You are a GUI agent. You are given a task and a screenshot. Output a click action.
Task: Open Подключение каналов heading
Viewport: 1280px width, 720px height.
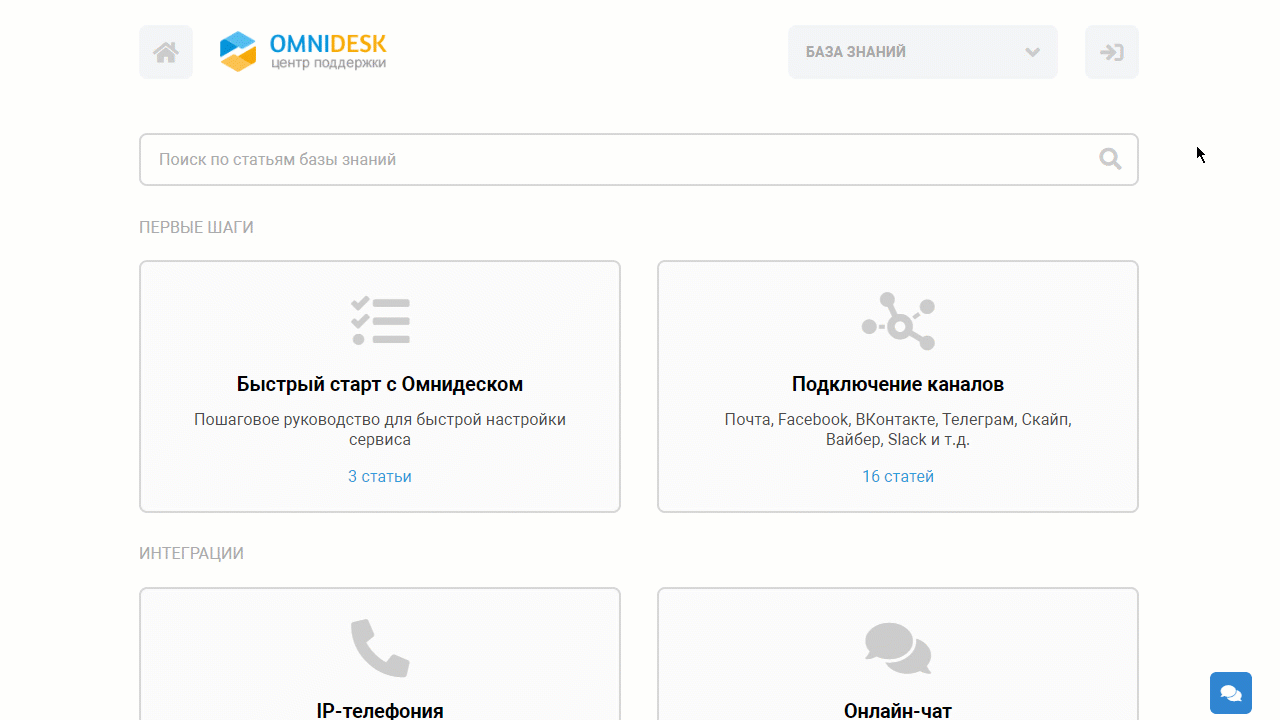(x=898, y=384)
